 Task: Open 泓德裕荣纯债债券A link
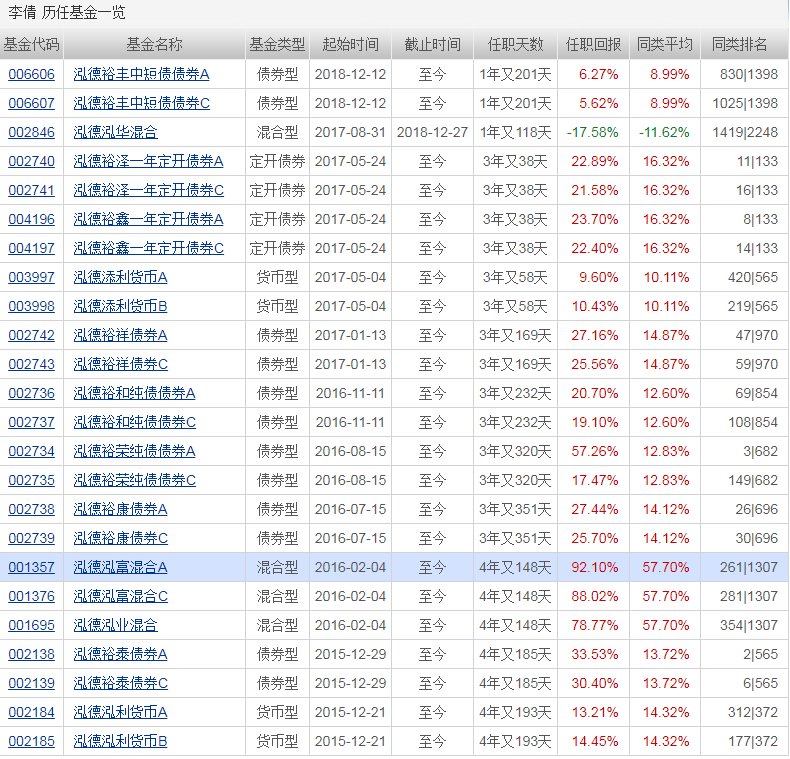135,451
